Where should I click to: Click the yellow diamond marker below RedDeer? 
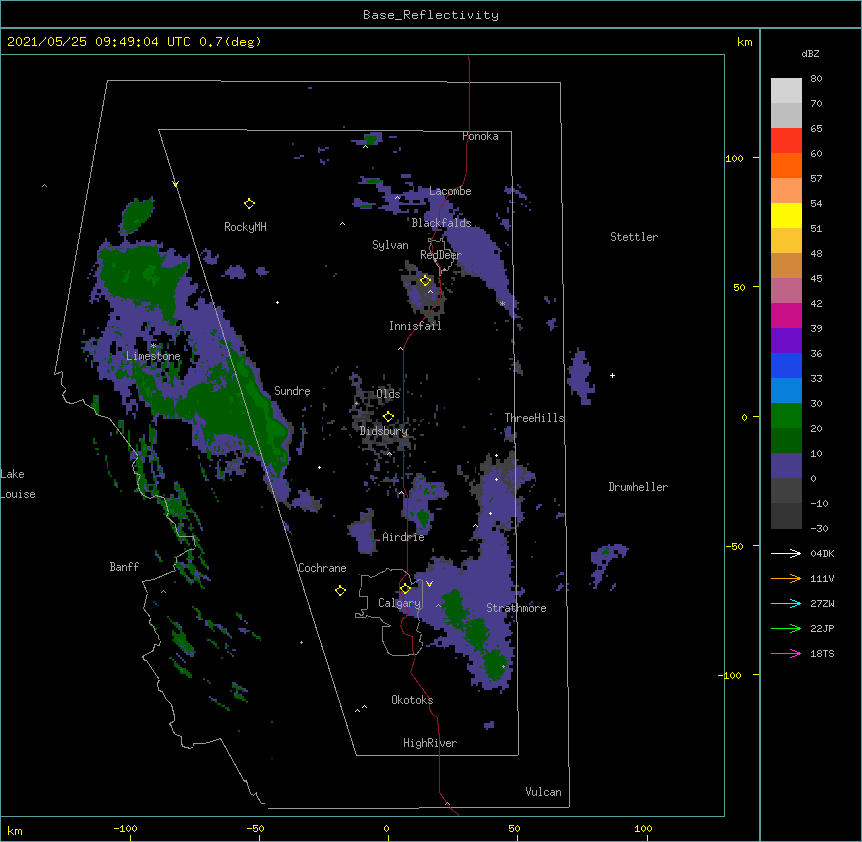[425, 281]
